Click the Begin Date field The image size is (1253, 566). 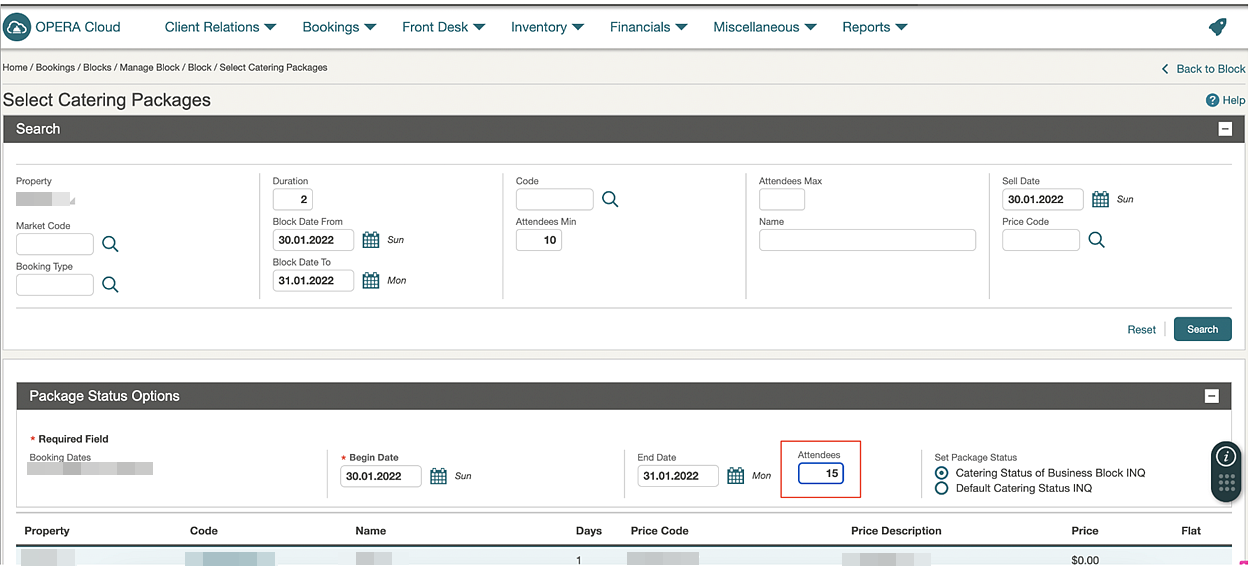tap(380, 476)
